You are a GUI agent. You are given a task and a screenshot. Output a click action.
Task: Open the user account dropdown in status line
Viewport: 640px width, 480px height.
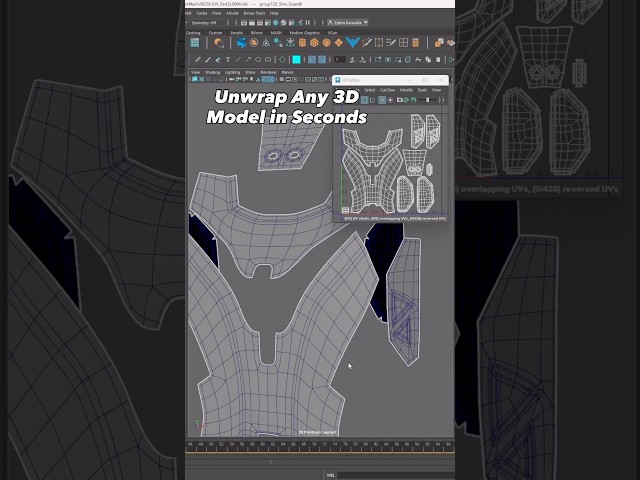click(x=347, y=22)
